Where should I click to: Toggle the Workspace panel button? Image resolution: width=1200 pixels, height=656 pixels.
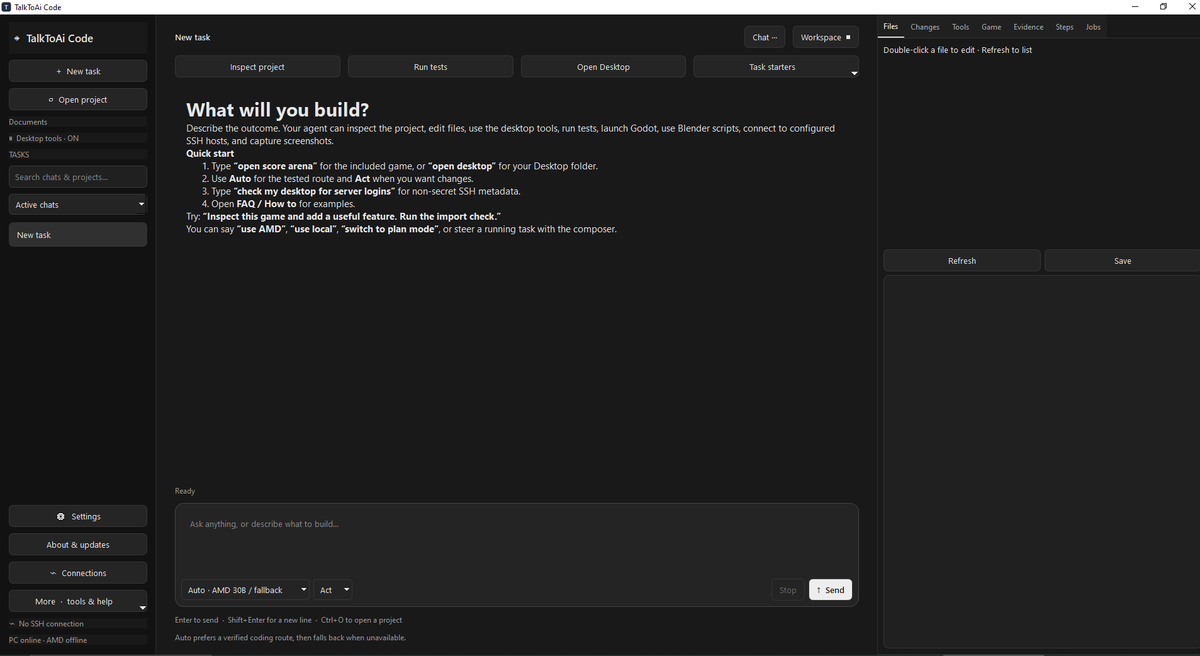click(825, 38)
